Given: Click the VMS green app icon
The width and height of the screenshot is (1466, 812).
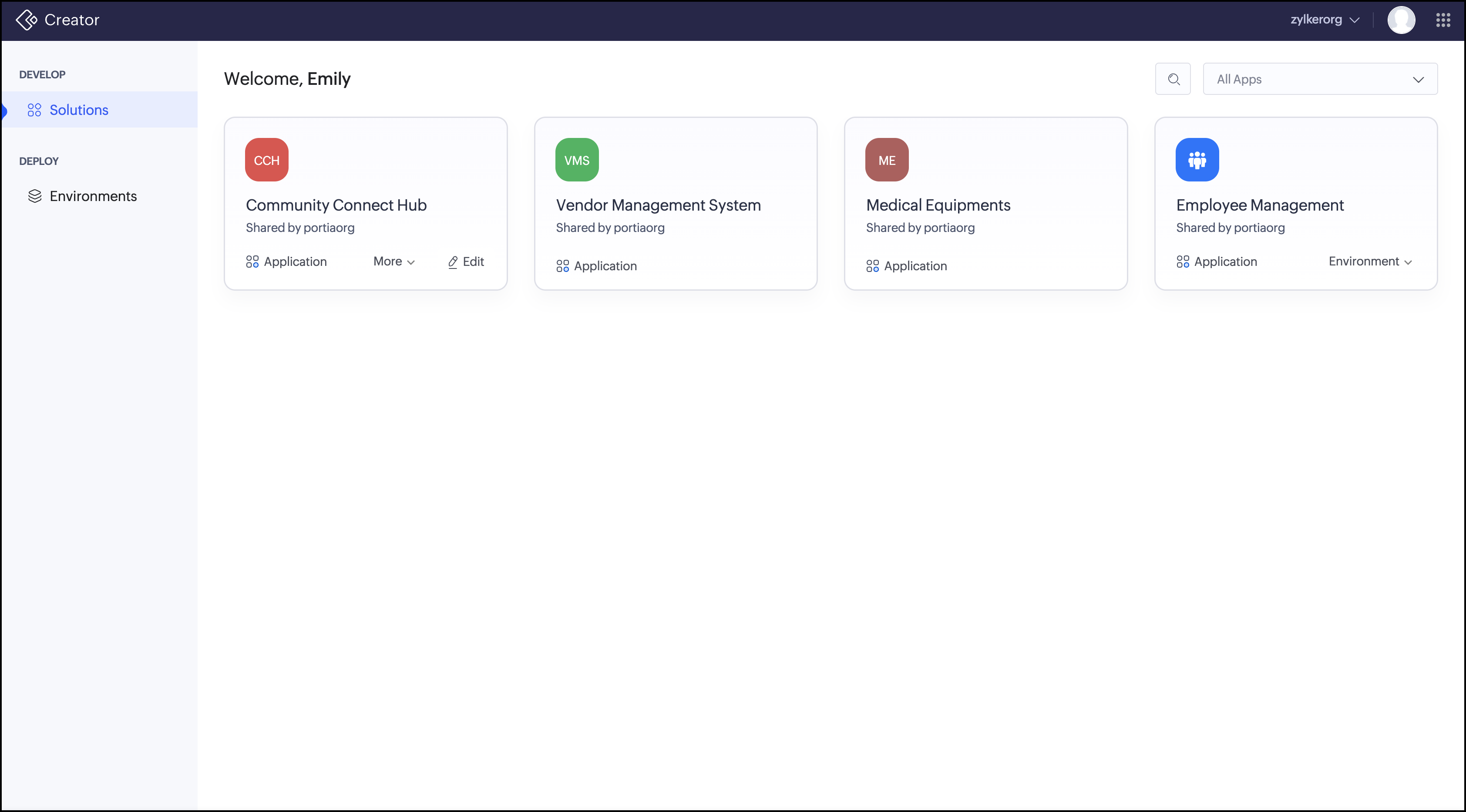Looking at the screenshot, I should 576,160.
